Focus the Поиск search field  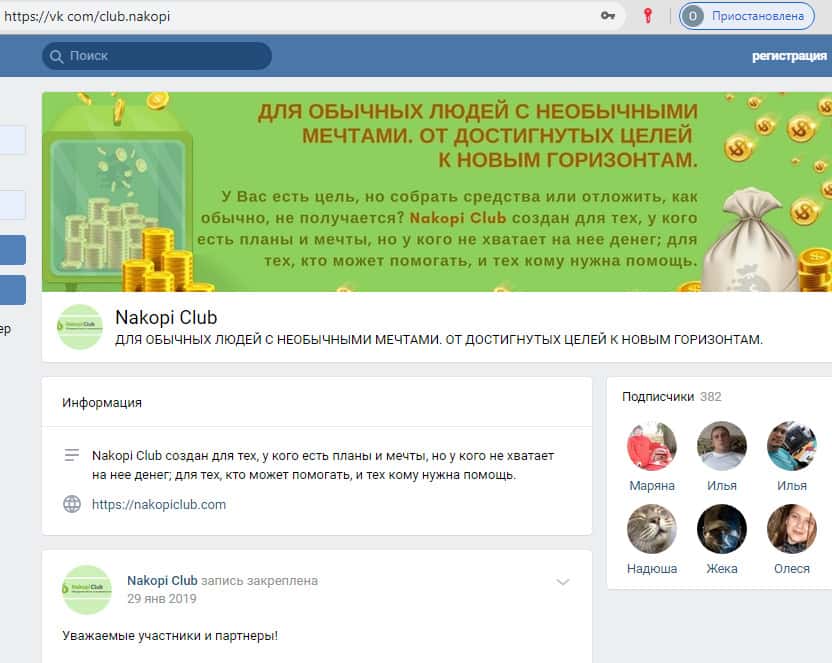(x=157, y=56)
